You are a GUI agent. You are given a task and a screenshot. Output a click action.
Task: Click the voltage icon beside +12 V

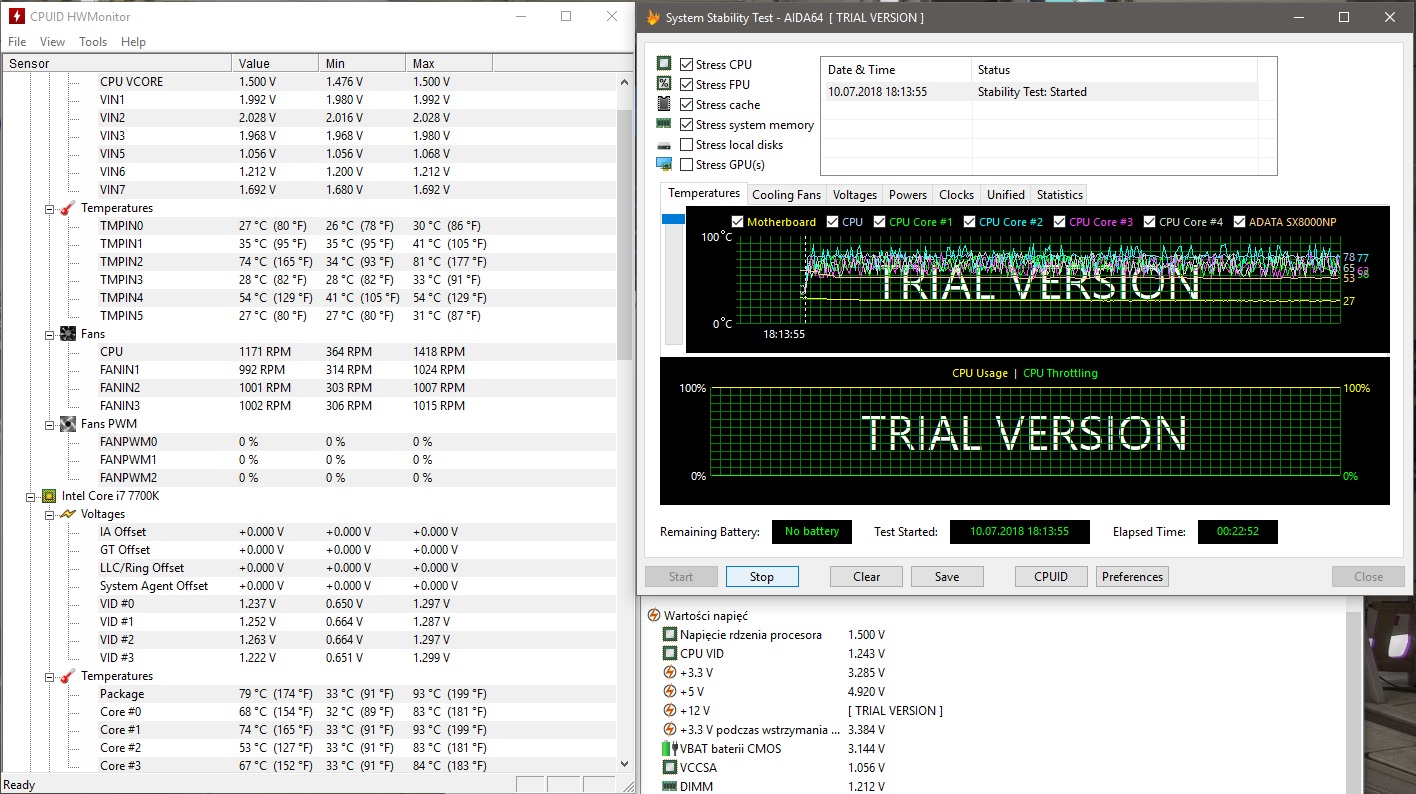[670, 711]
